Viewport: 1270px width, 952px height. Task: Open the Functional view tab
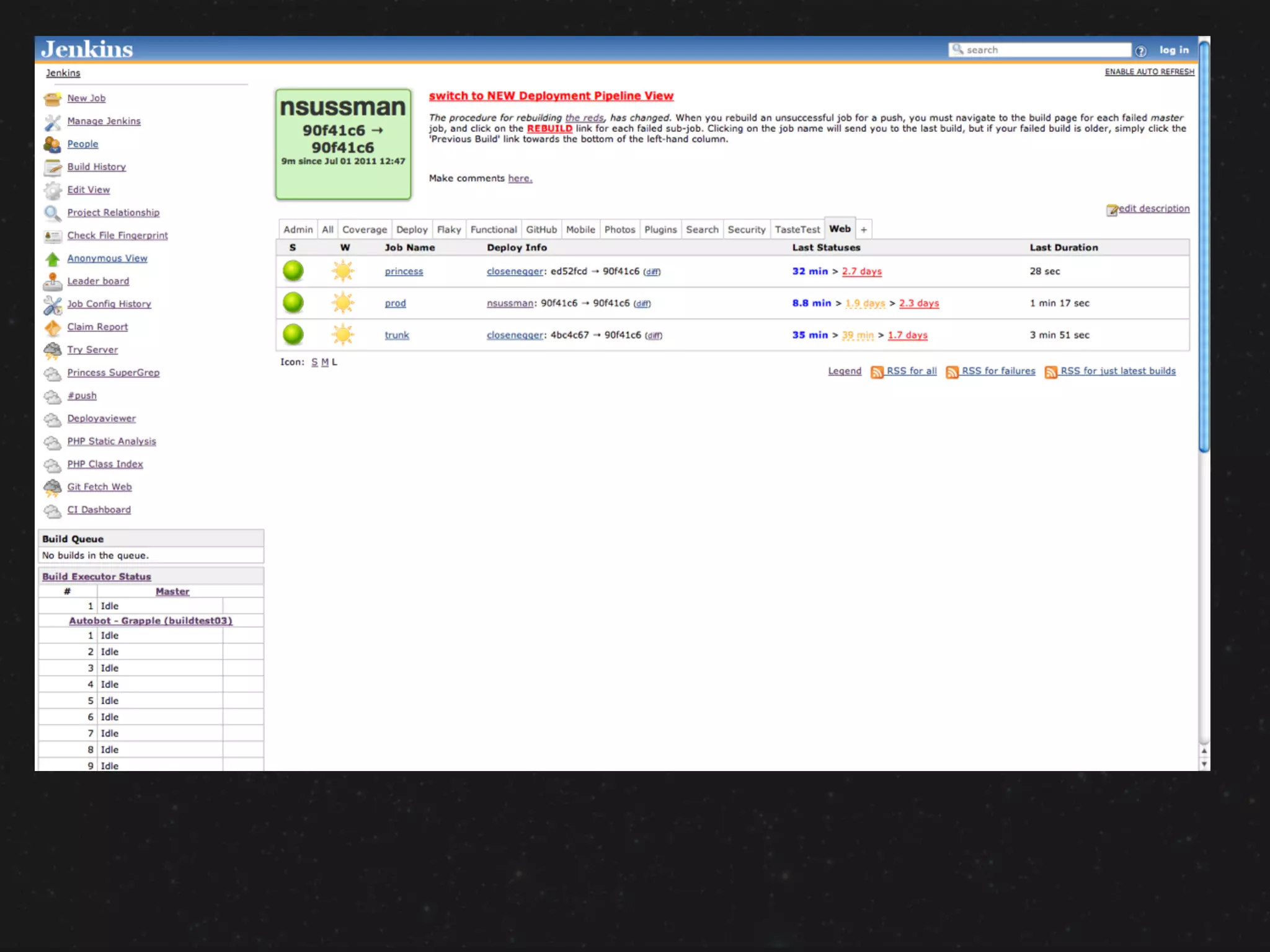(493, 230)
